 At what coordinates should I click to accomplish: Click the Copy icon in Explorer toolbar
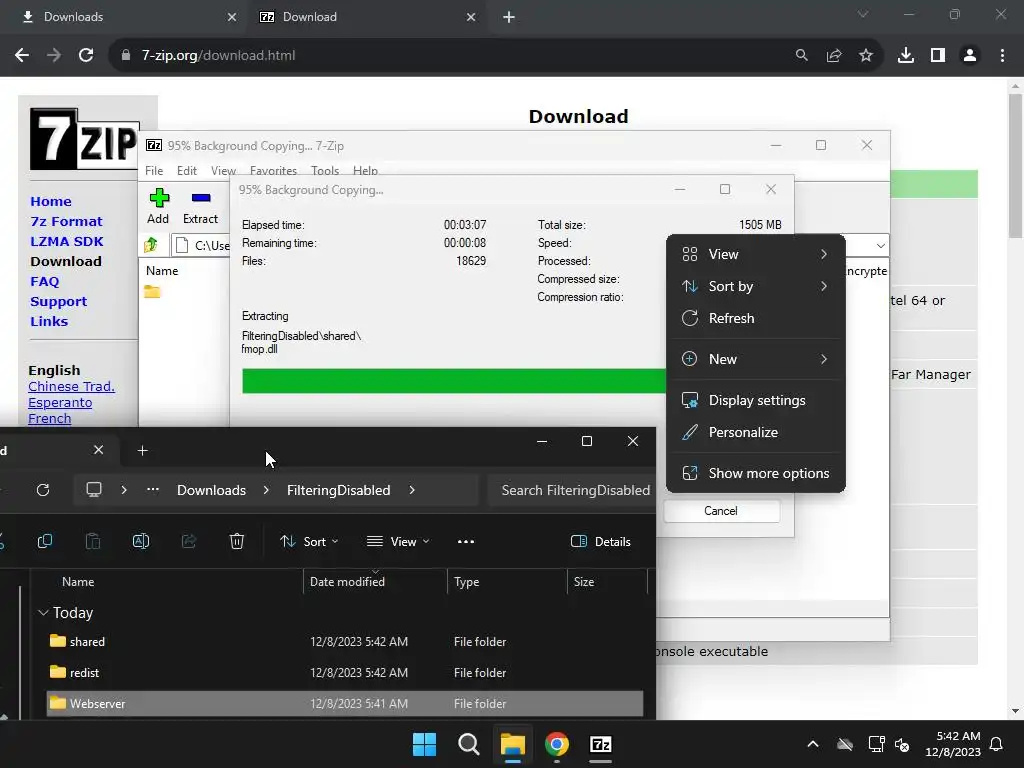(45, 541)
